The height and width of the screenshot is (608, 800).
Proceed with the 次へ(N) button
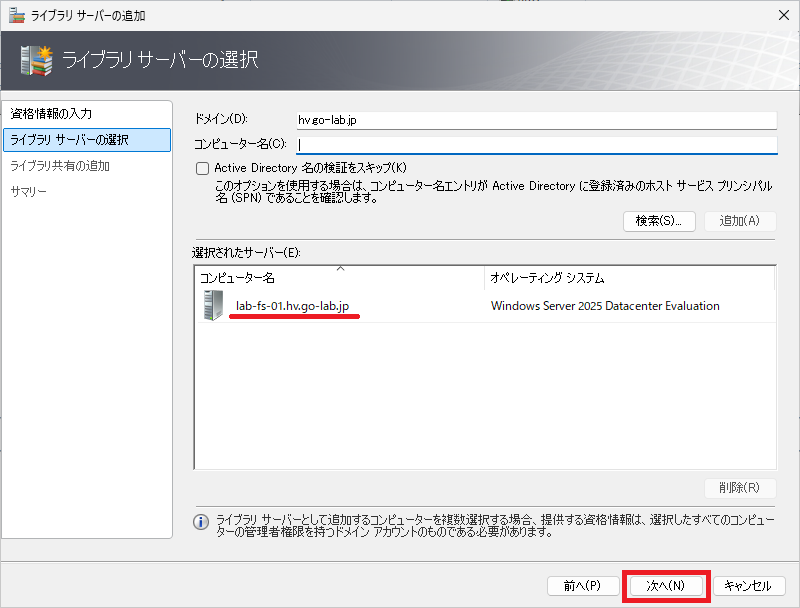click(666, 586)
